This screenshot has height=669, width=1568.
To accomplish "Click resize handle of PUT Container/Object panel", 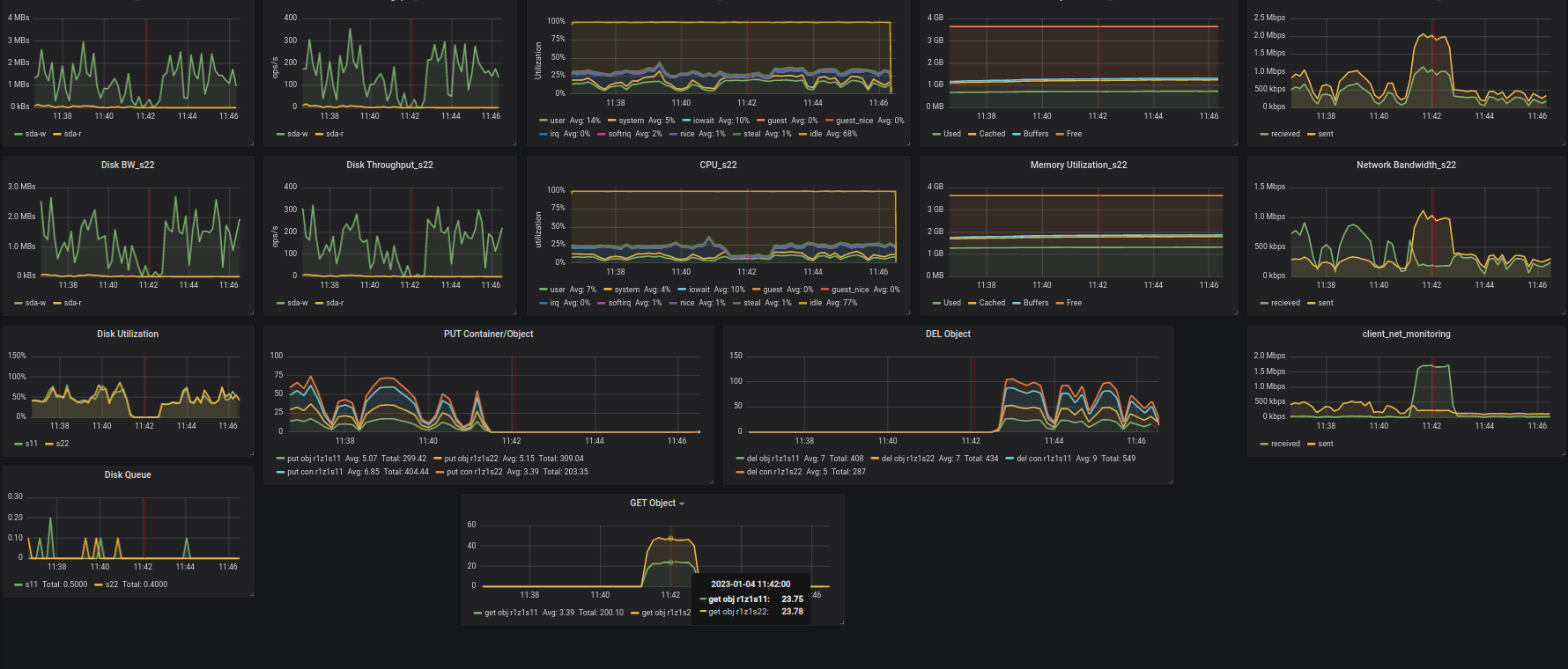I will click(710, 481).
